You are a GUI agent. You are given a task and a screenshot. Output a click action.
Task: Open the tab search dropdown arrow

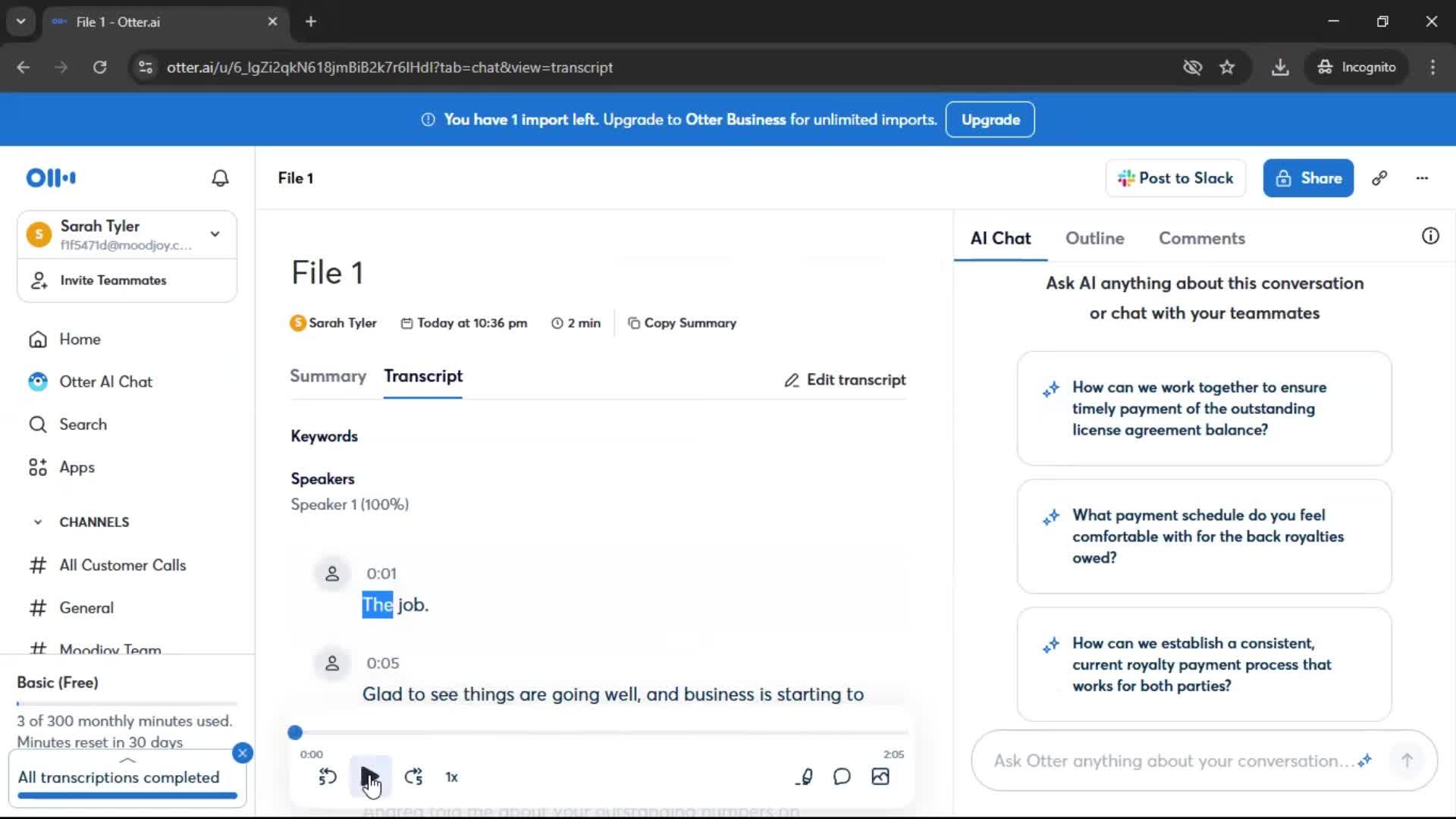21,22
